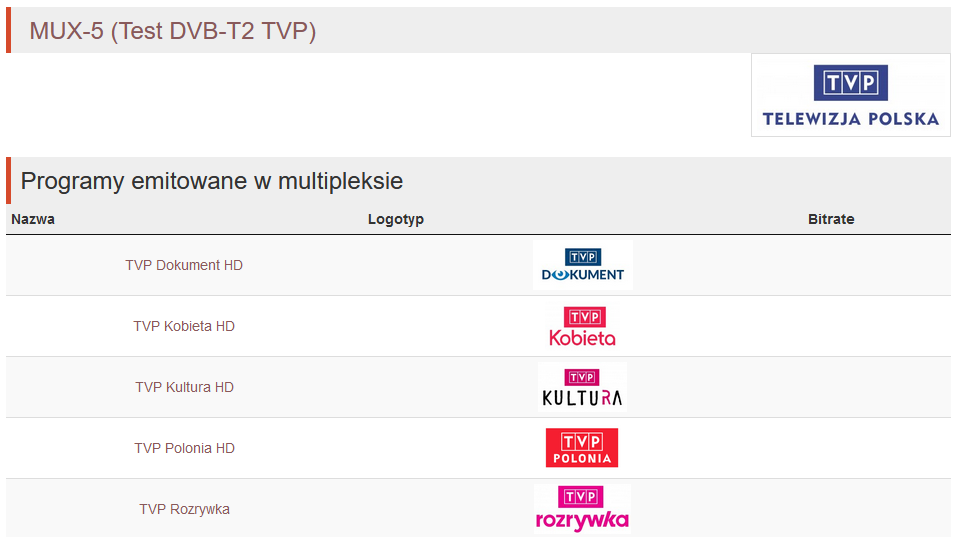The image size is (960, 537).
Task: Open the TVP Rozrywka name link
Action: click(184, 509)
